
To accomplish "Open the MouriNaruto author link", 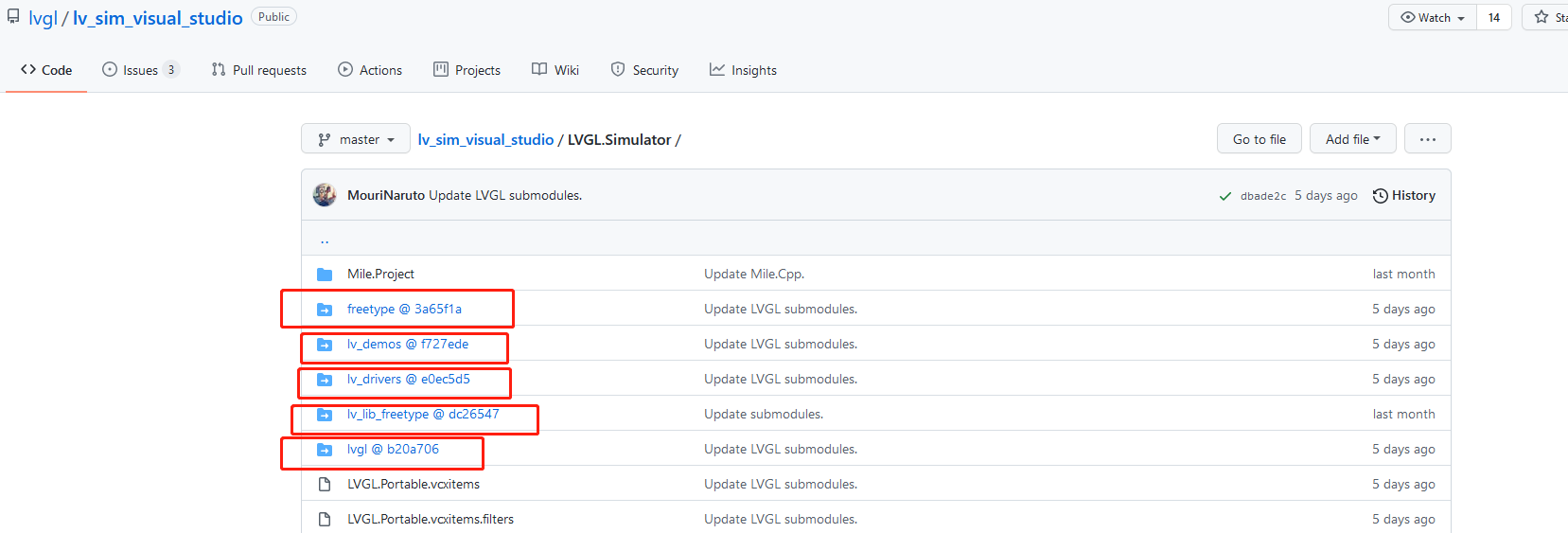I will point(386,195).
